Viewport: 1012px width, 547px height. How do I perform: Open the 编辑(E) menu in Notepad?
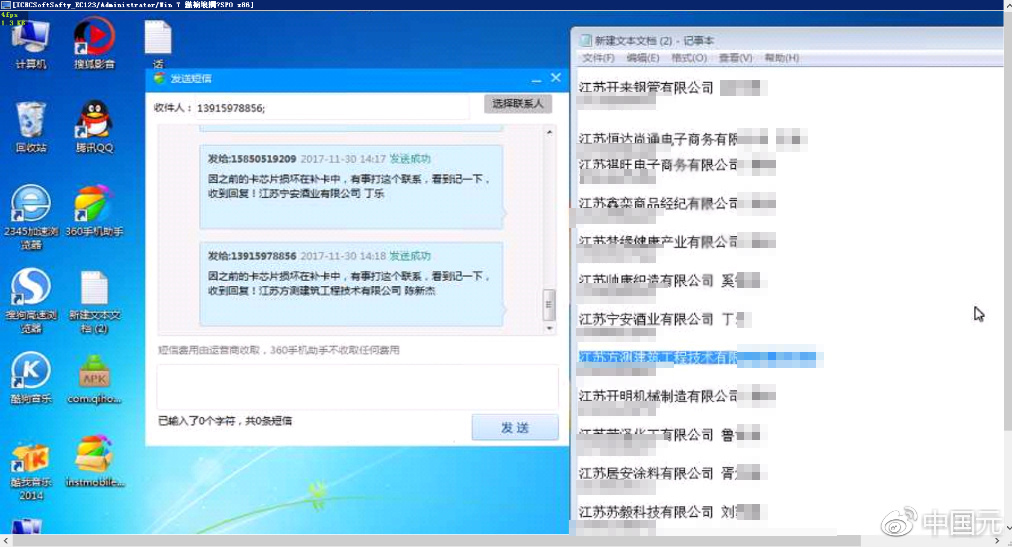point(643,57)
